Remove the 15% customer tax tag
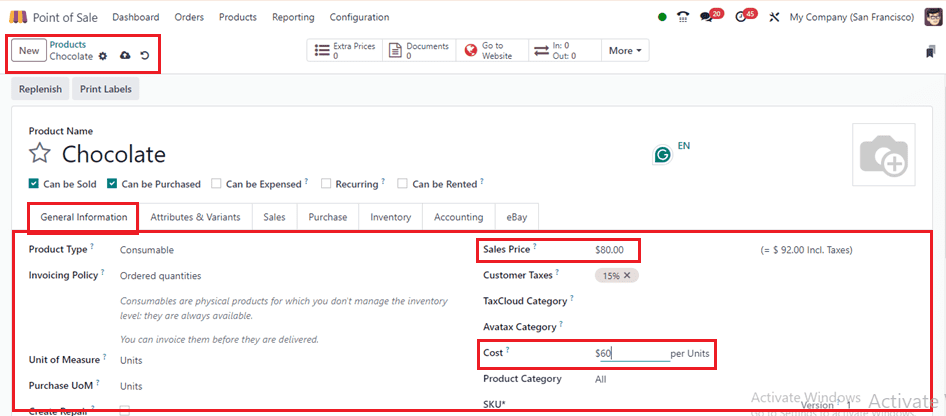The height and width of the screenshot is (416, 946). click(x=627, y=276)
